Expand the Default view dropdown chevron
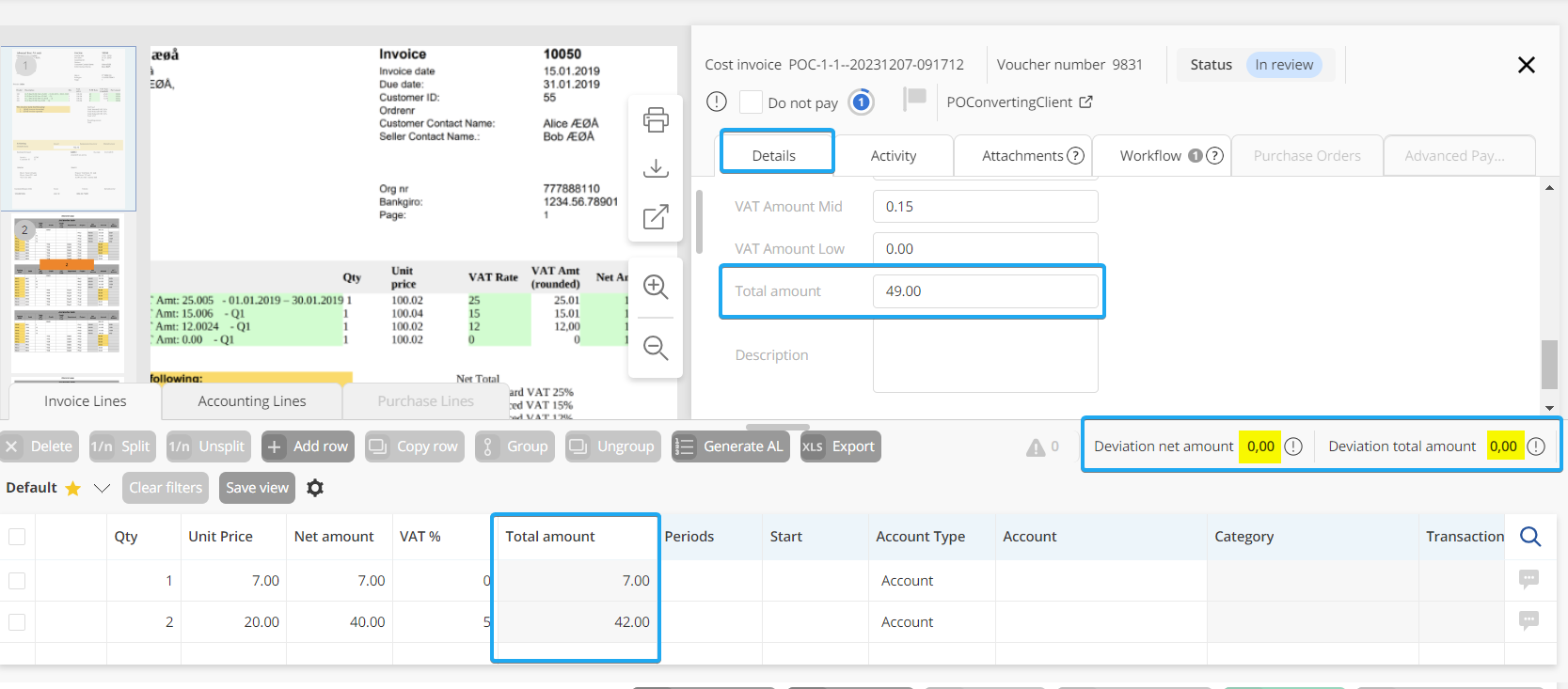 point(103,488)
